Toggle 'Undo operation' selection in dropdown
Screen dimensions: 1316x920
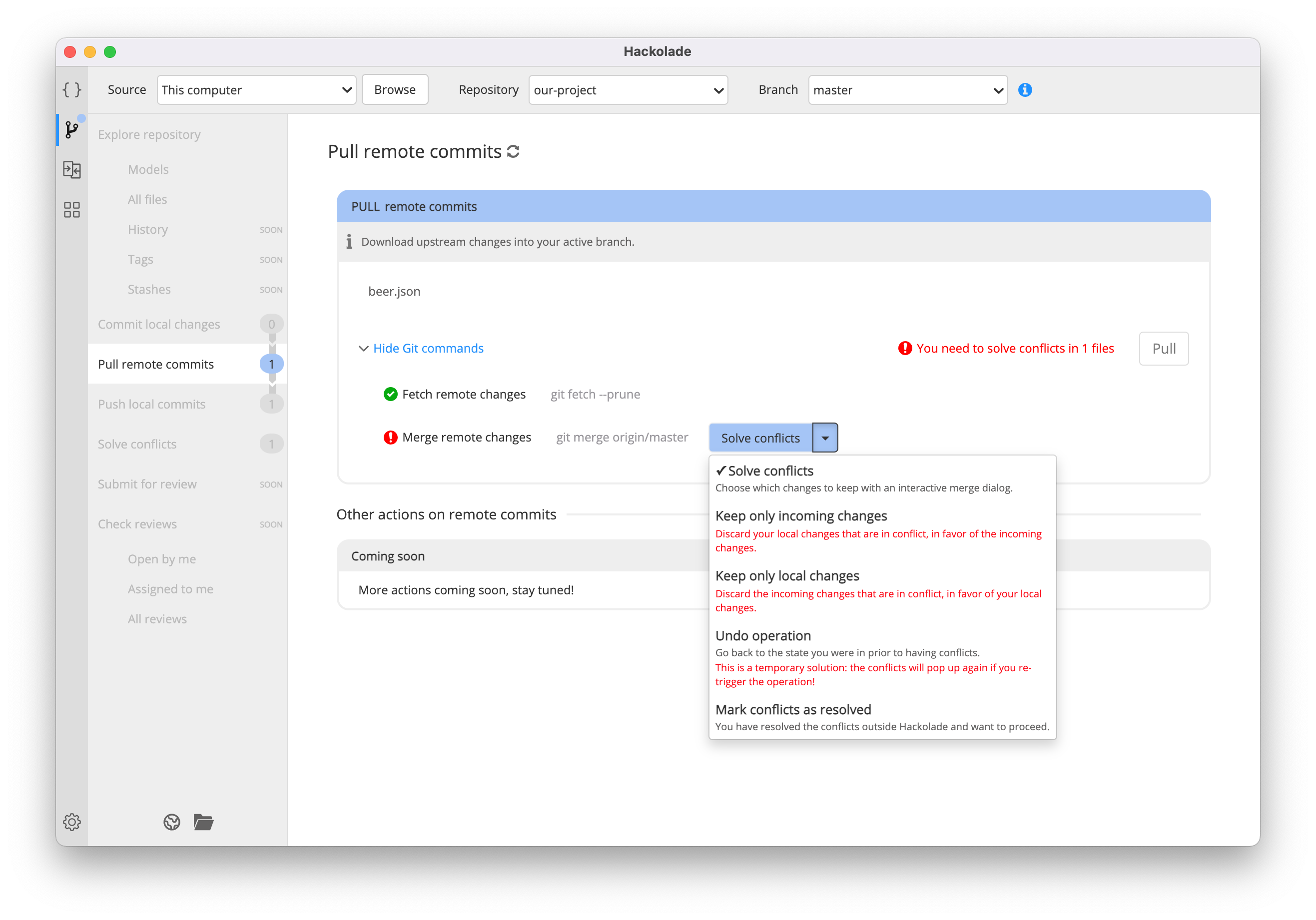pos(764,635)
